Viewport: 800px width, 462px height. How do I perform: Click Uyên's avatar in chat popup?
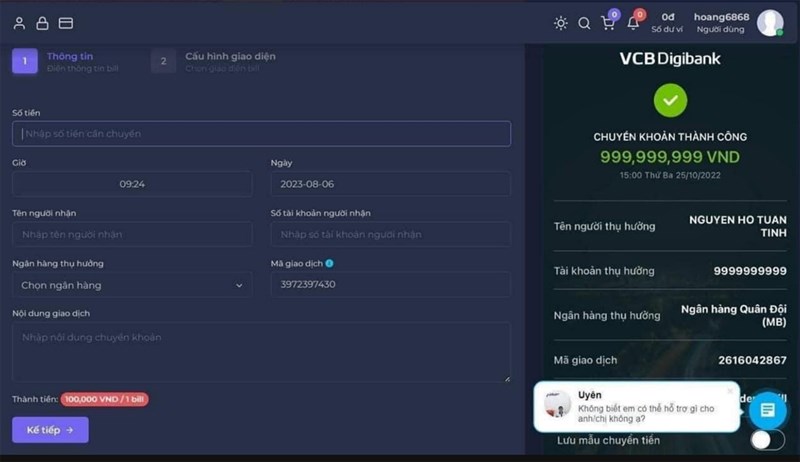(x=557, y=404)
